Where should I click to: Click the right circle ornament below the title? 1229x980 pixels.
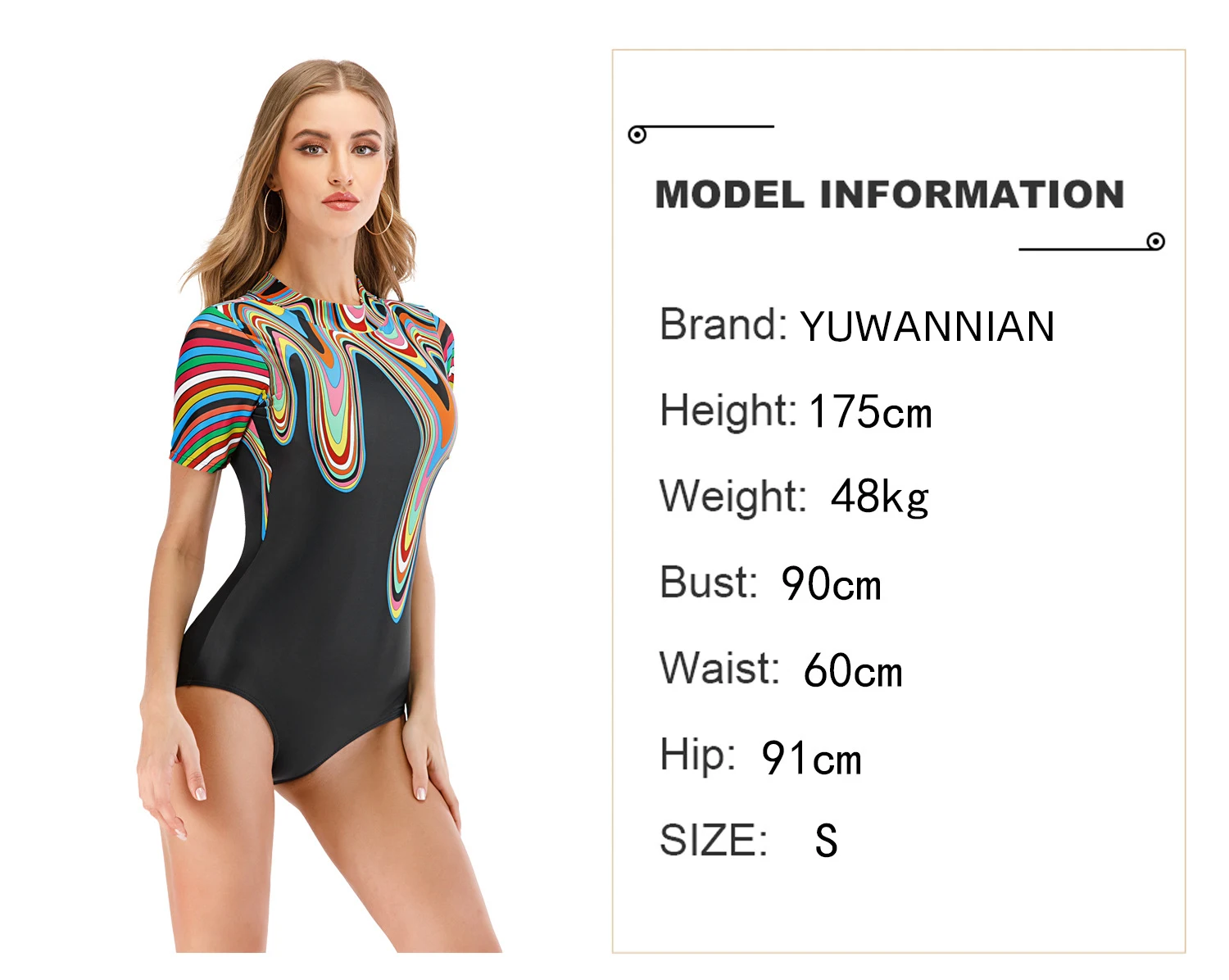(1156, 241)
